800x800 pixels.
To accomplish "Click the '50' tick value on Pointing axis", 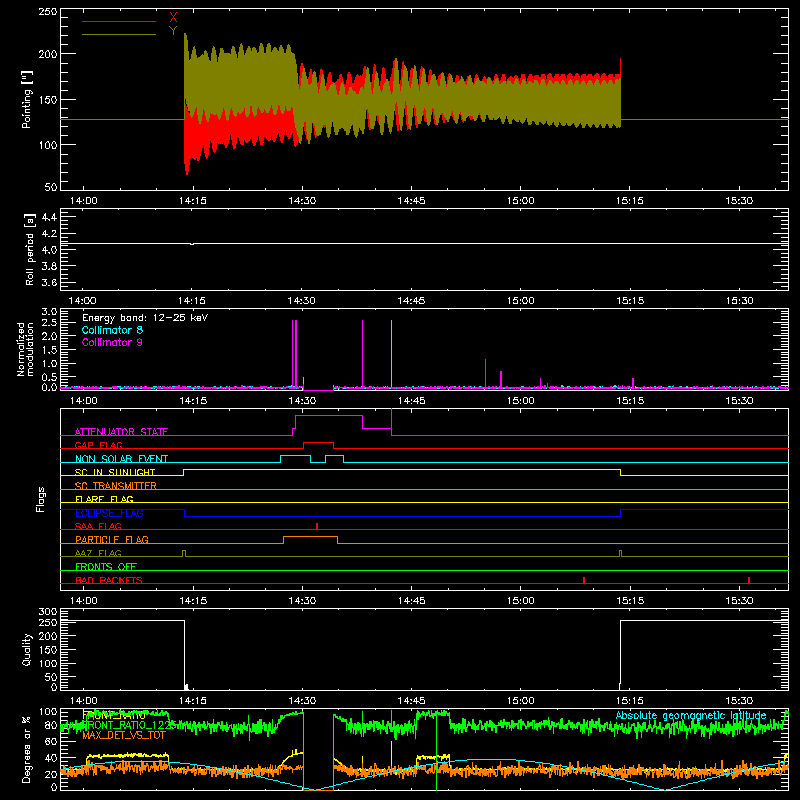I will [51, 187].
